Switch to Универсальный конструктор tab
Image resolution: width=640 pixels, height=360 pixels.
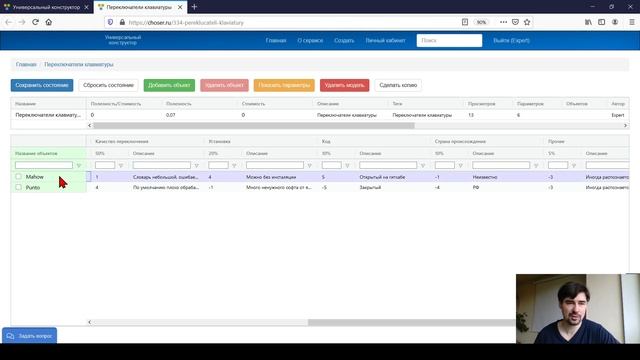(46, 7)
